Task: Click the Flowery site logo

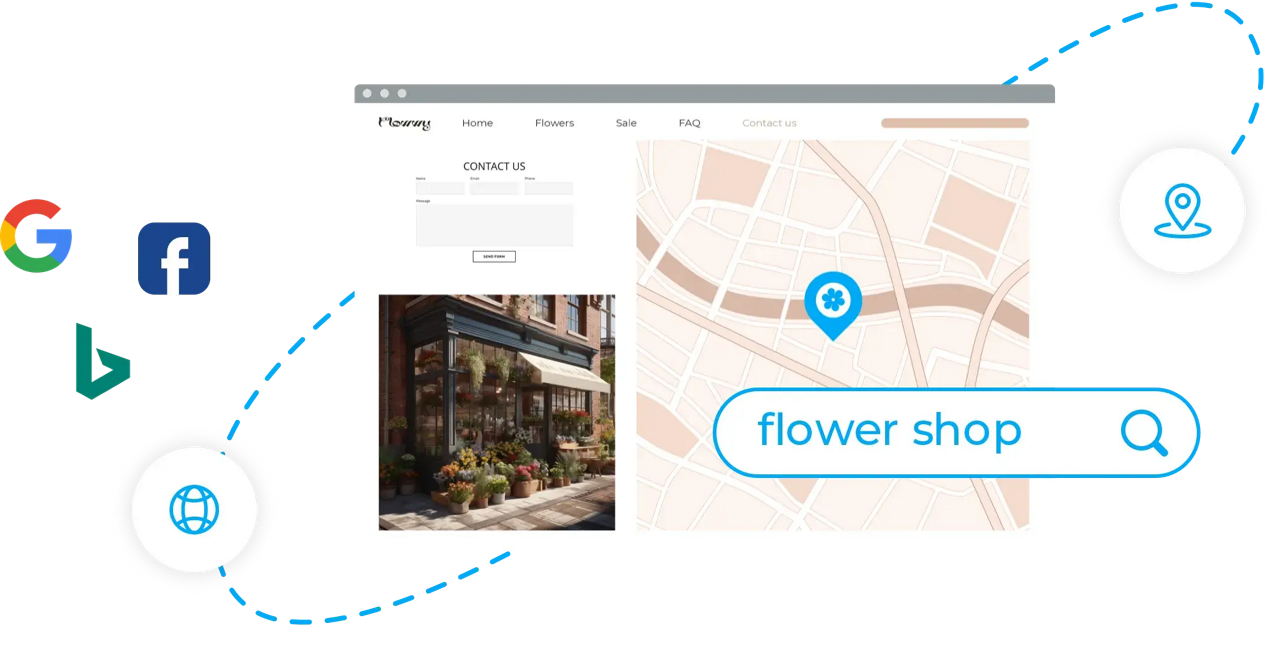Action: [404, 123]
